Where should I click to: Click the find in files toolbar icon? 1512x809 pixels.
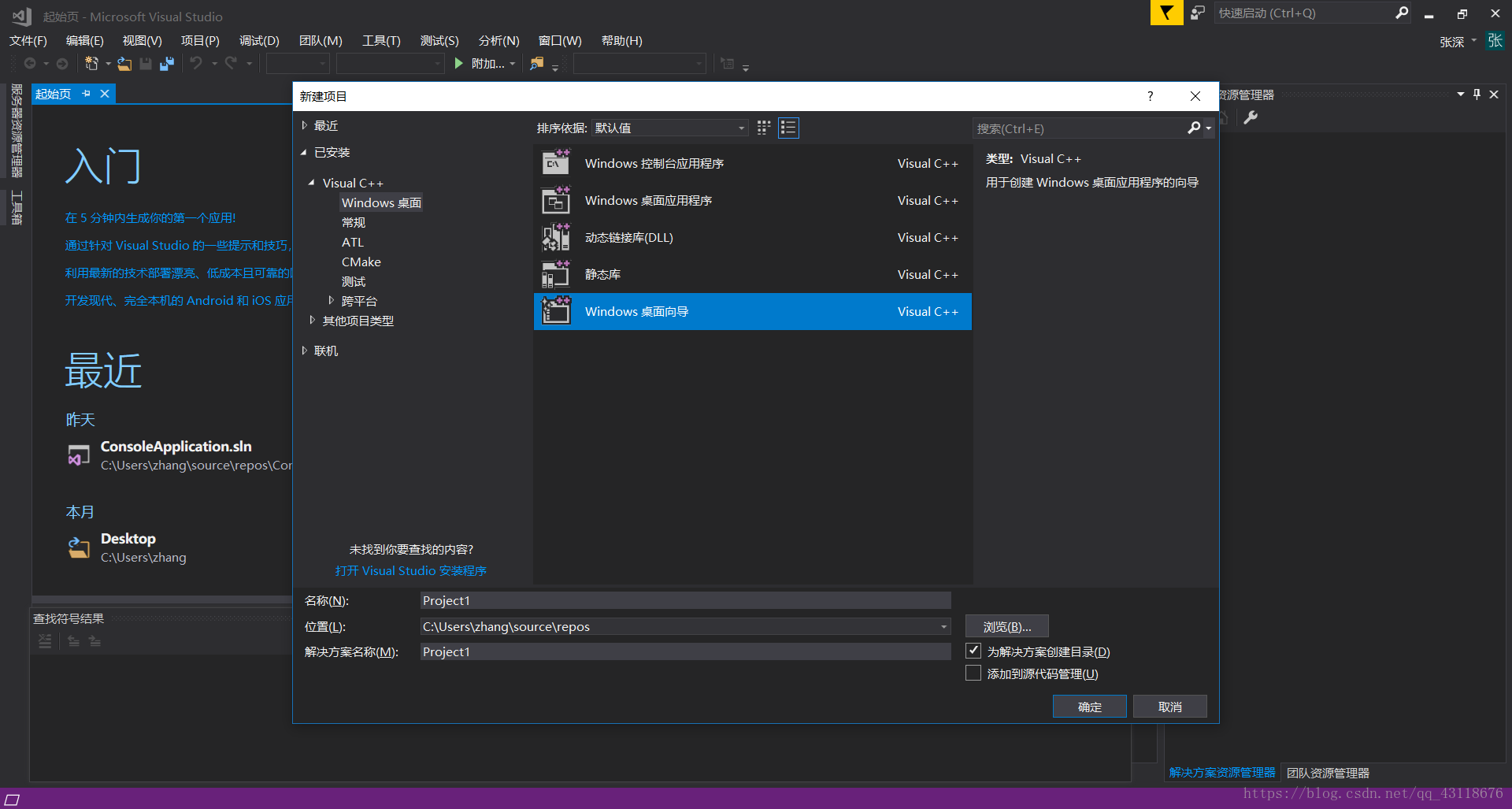coord(536,64)
